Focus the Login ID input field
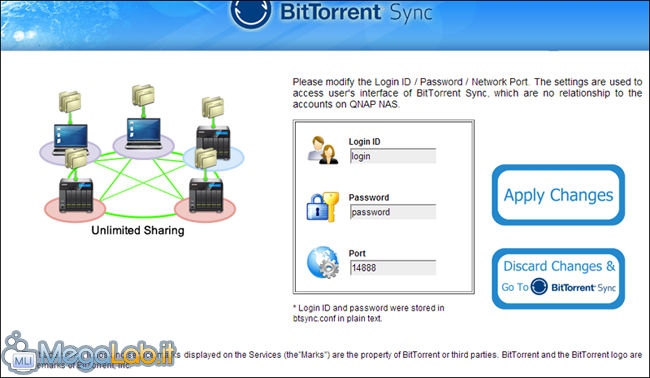 pyautogui.click(x=393, y=156)
